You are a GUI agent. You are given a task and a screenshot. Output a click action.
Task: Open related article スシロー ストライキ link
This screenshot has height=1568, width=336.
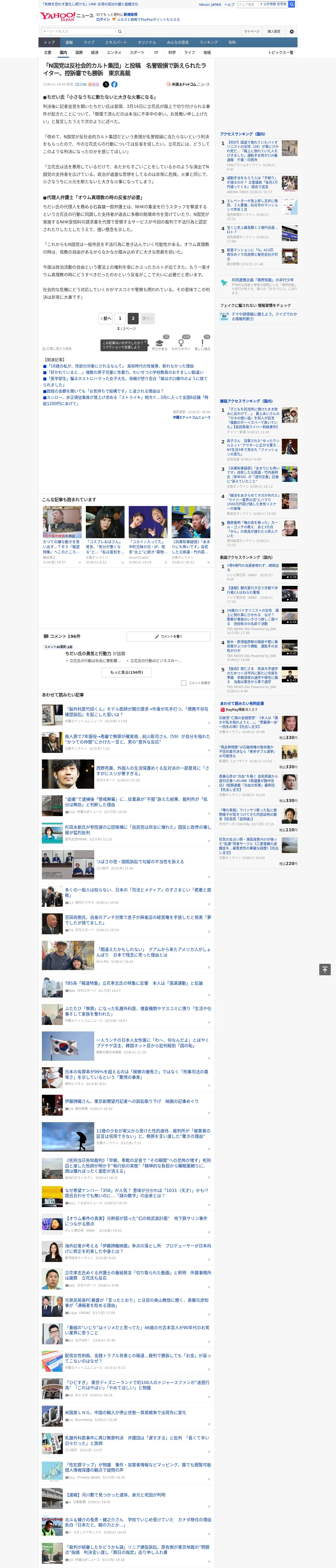(126, 401)
